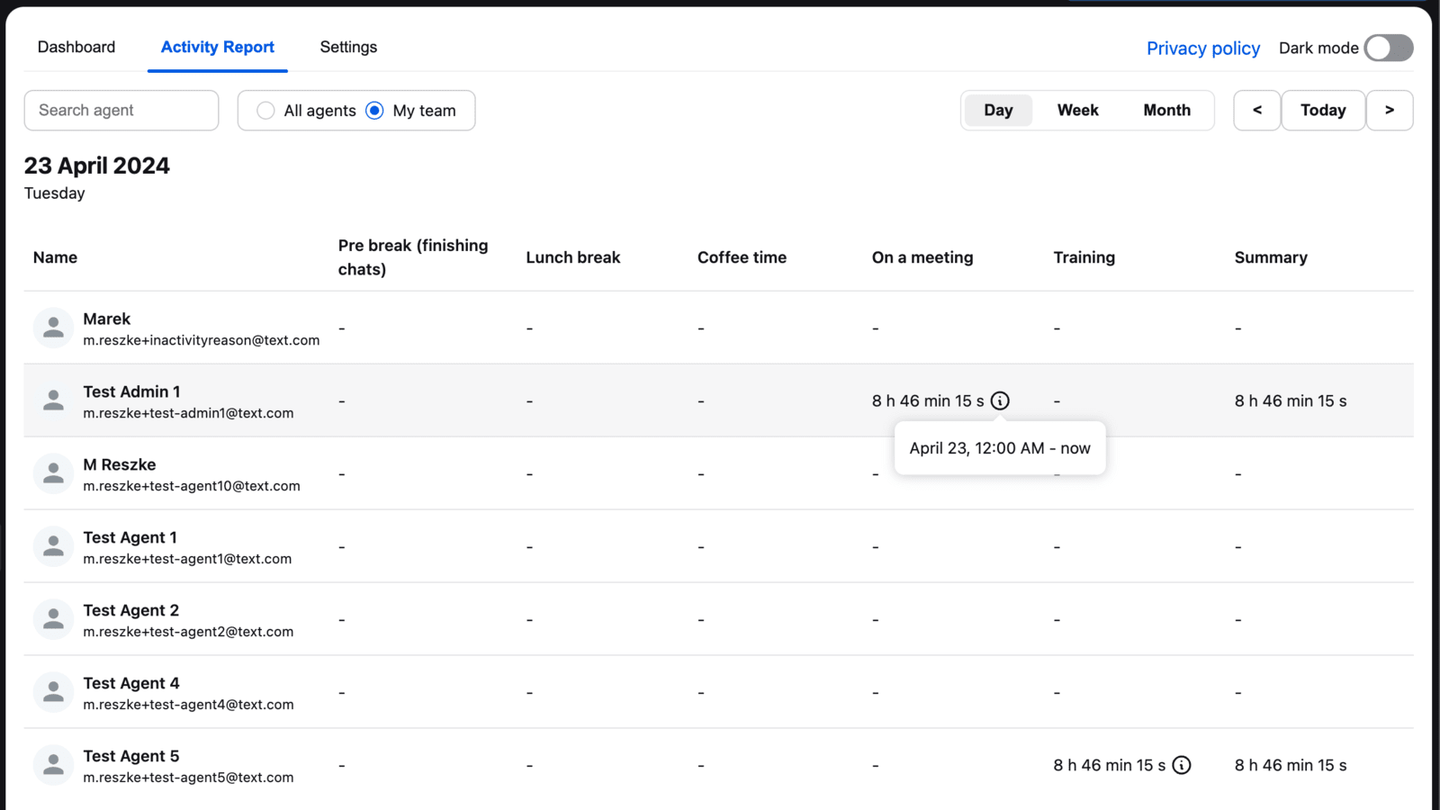The image size is (1440, 810).
Task: Click Coffee time column header
Action: tap(742, 257)
